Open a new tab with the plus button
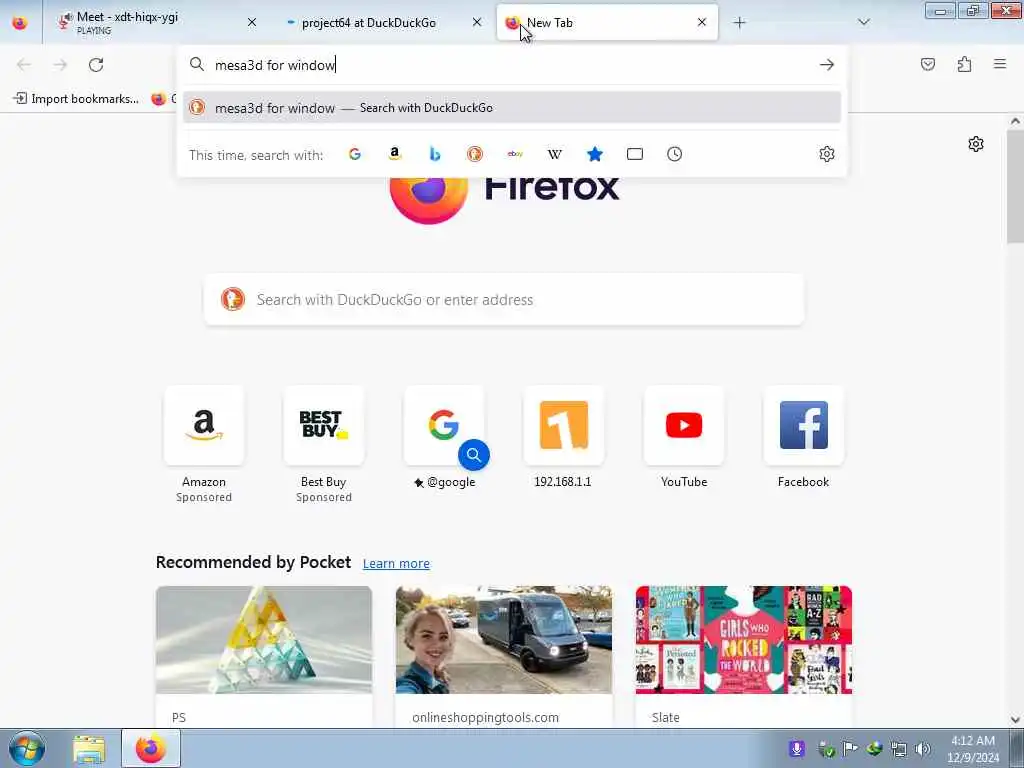This screenshot has width=1024, height=768. click(x=739, y=23)
